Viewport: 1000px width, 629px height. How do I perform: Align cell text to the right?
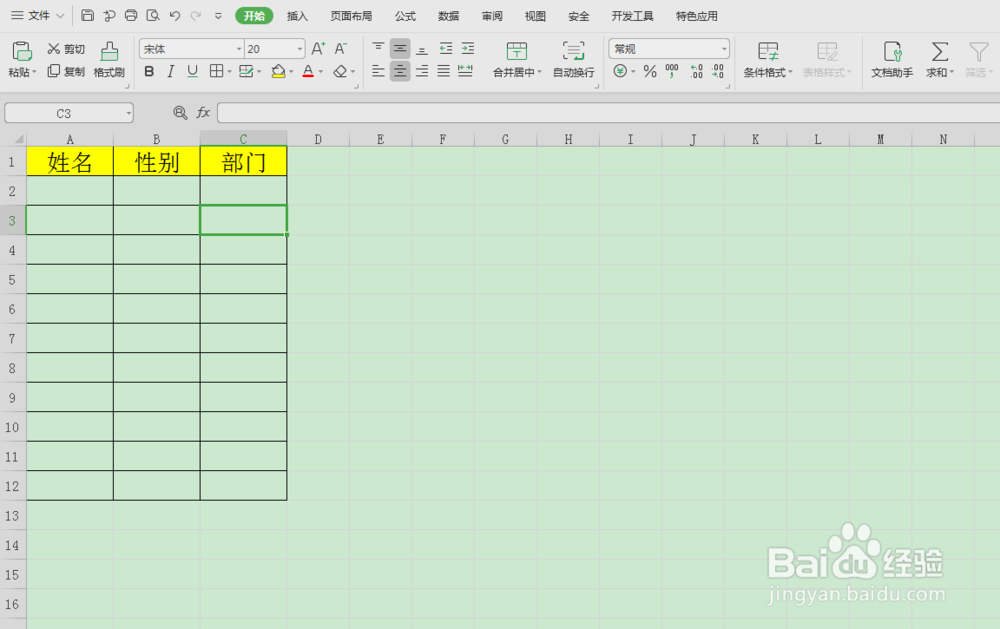tap(422, 71)
